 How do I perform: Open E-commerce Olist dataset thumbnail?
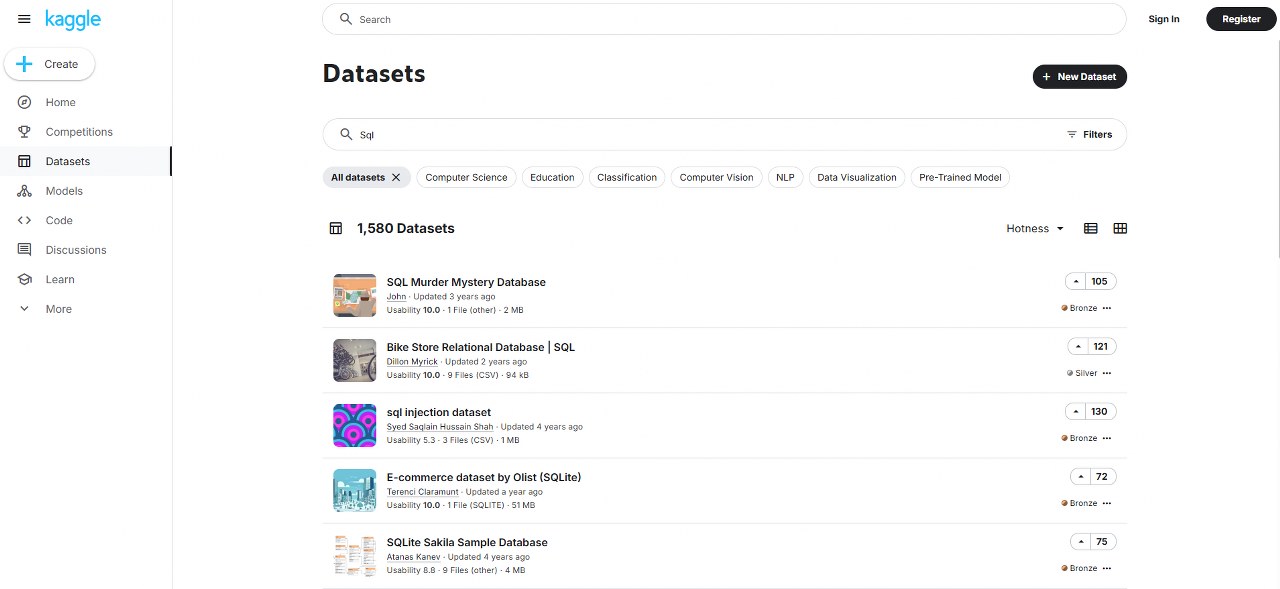pos(354,490)
